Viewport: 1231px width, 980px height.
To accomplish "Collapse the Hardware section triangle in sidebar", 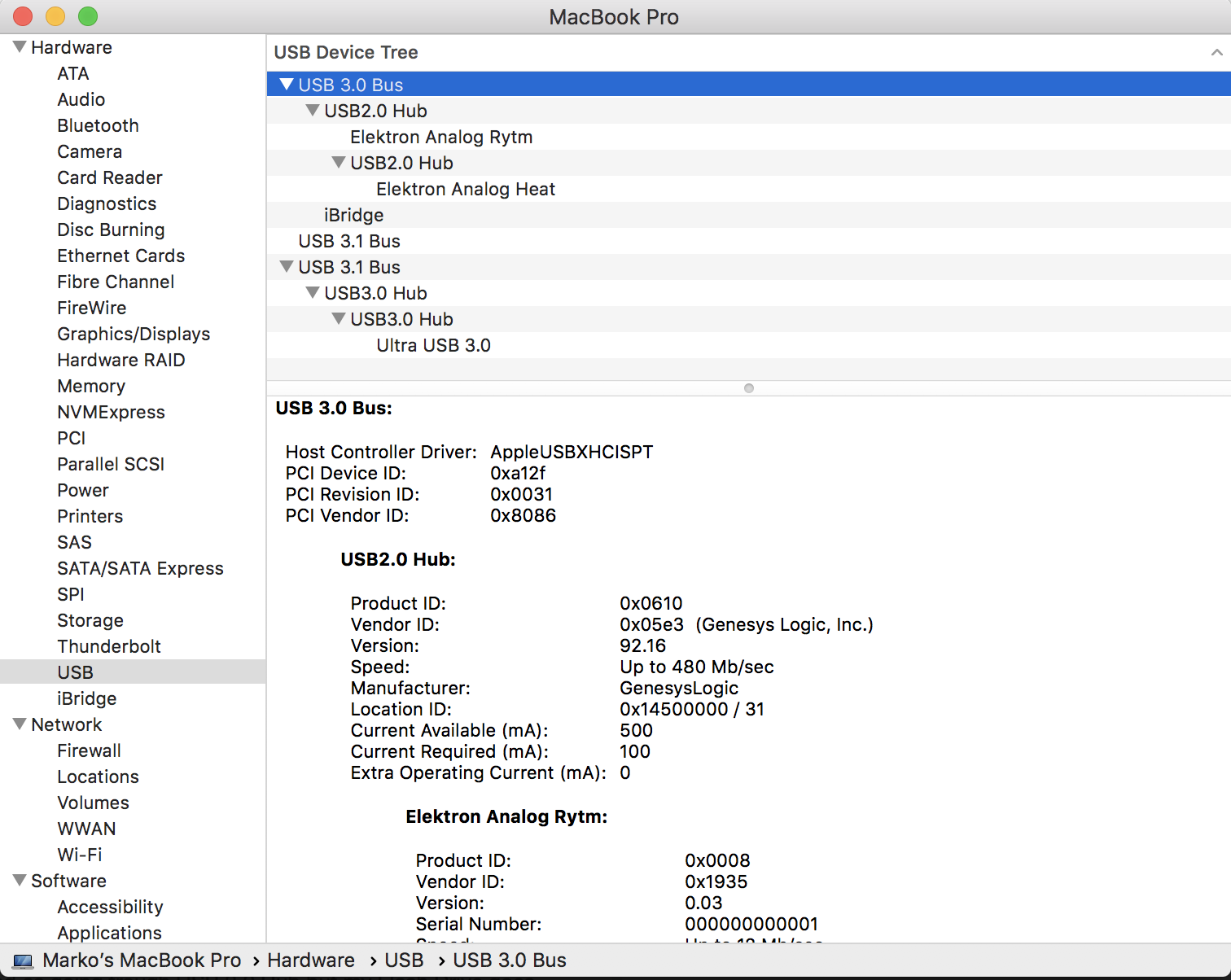I will point(20,47).
